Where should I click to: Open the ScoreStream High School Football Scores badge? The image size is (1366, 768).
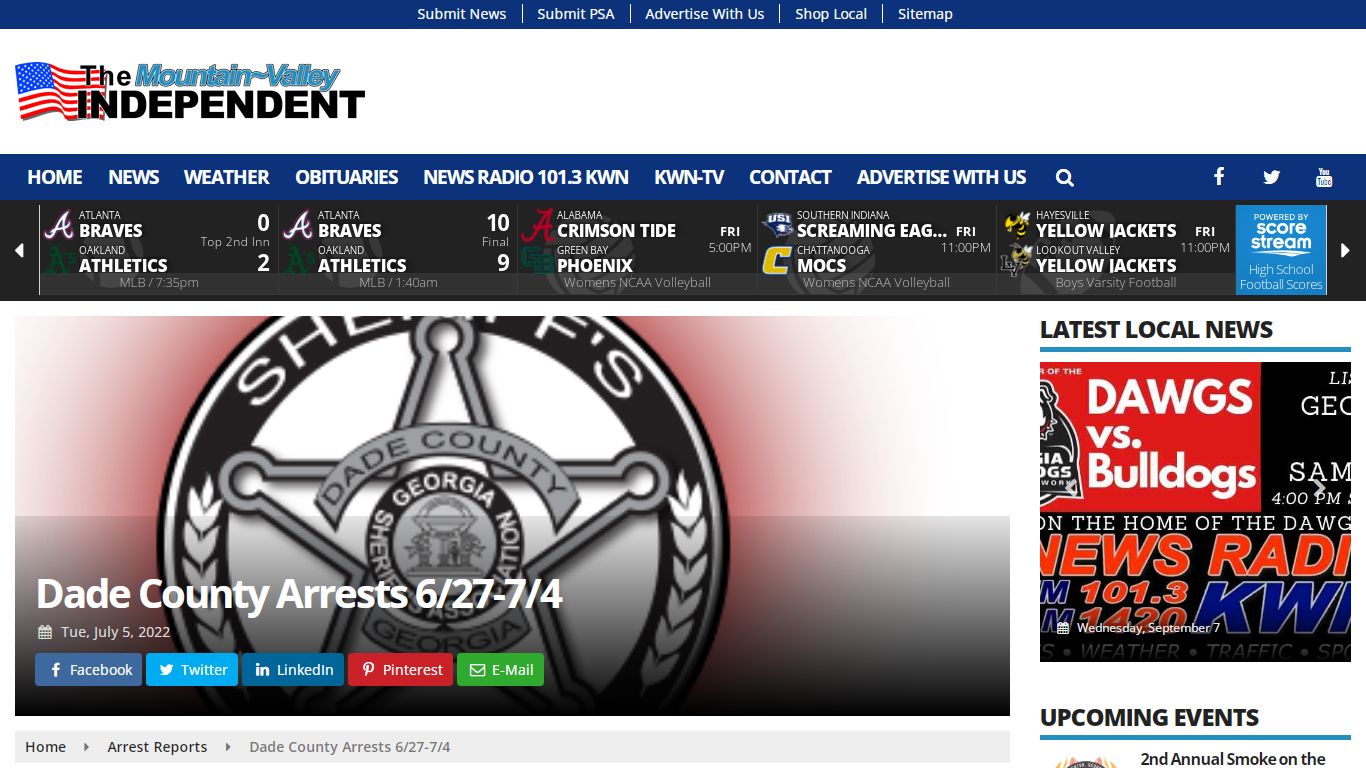click(x=1281, y=250)
